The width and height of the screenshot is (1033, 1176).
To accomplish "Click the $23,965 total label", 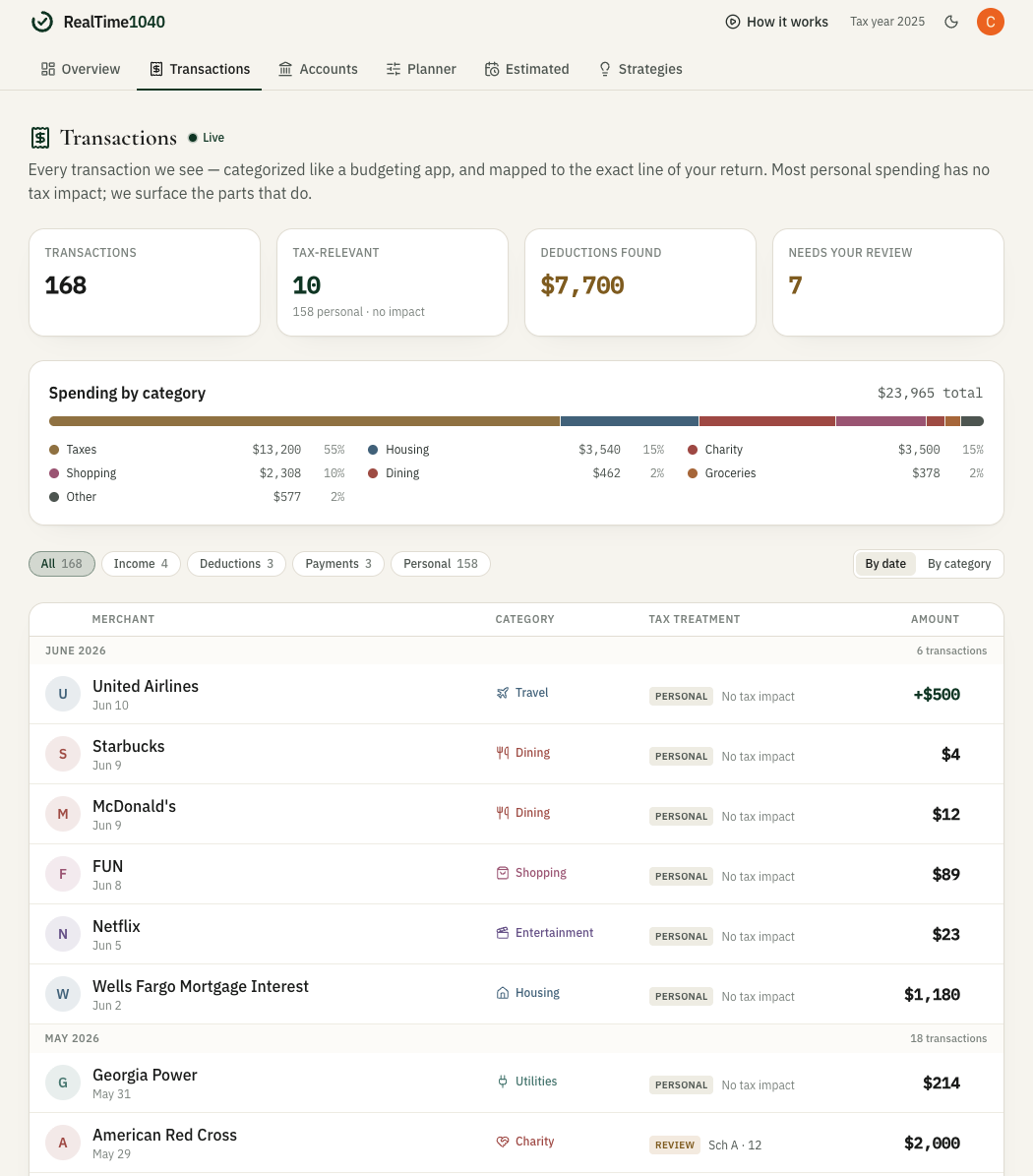I will pos(930,393).
